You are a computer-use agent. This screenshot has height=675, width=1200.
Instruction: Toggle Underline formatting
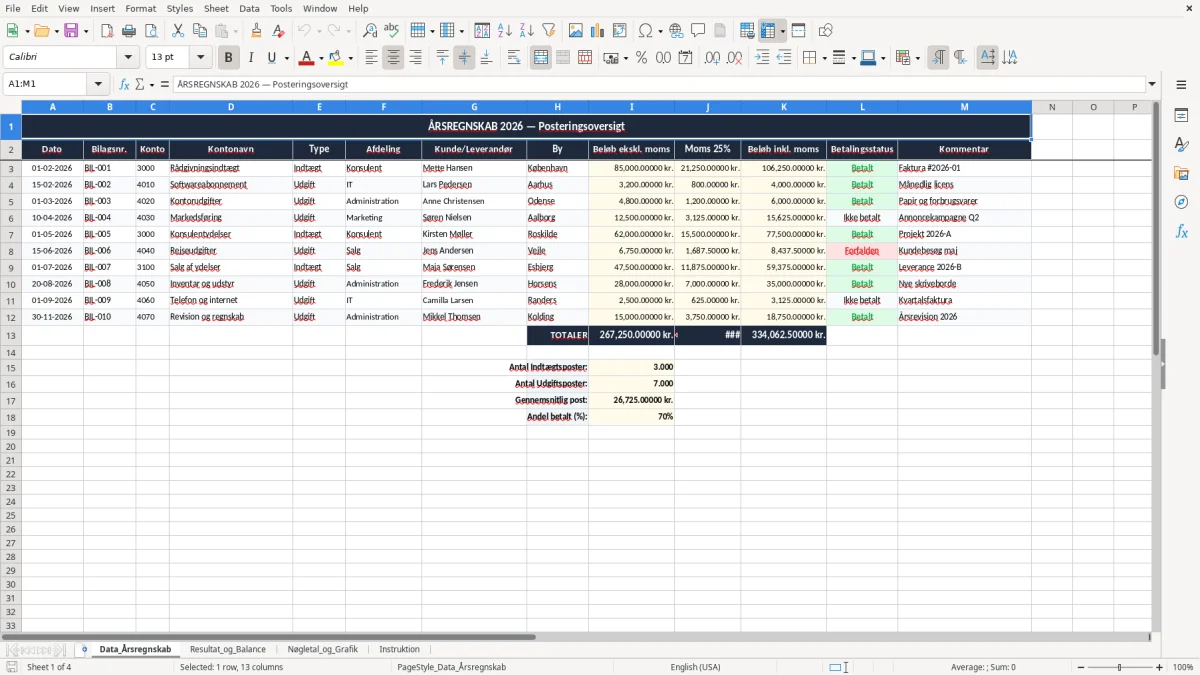coord(271,58)
